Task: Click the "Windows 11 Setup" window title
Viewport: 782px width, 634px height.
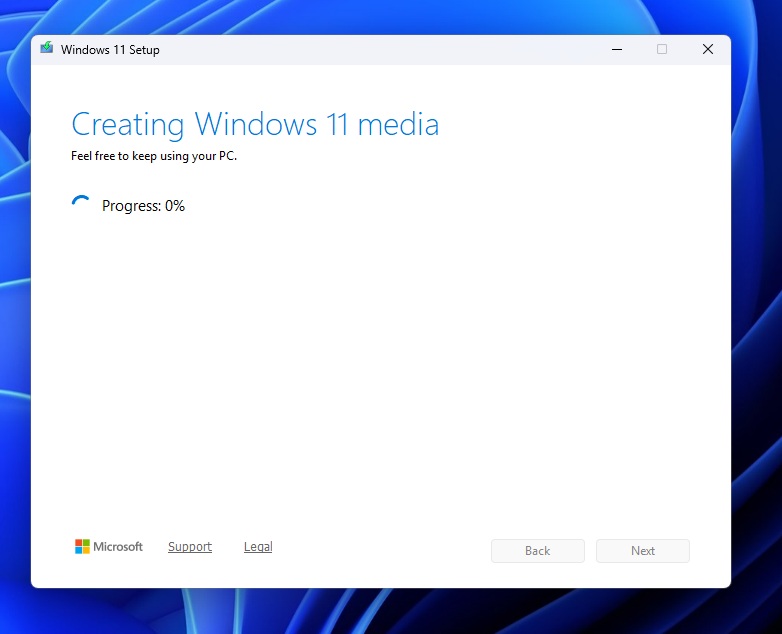Action: click(110, 50)
